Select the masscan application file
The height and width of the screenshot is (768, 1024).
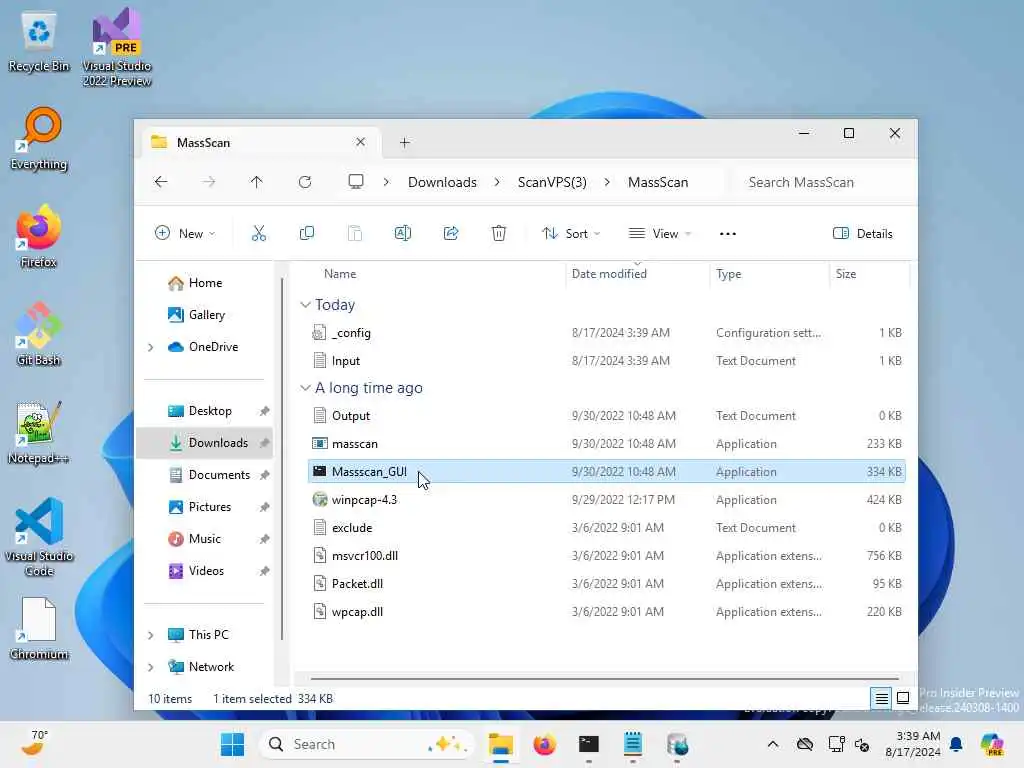(x=606, y=443)
